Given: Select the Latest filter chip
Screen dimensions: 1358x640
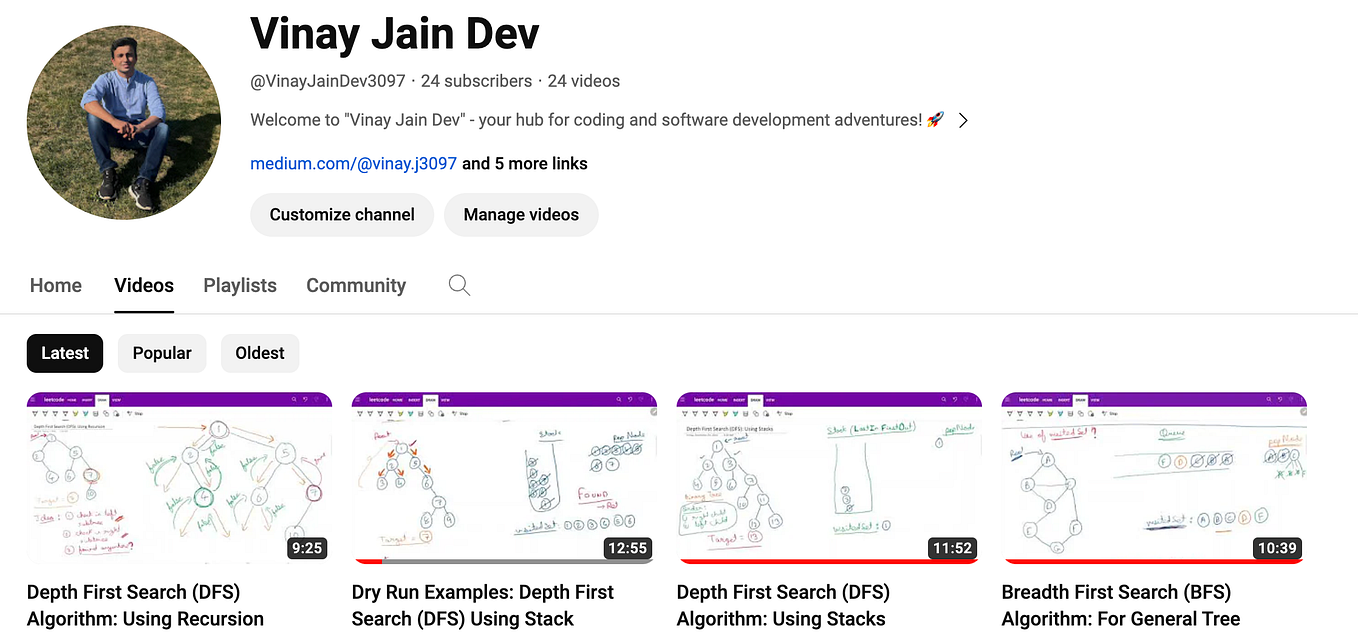Looking at the screenshot, I should (x=64, y=353).
